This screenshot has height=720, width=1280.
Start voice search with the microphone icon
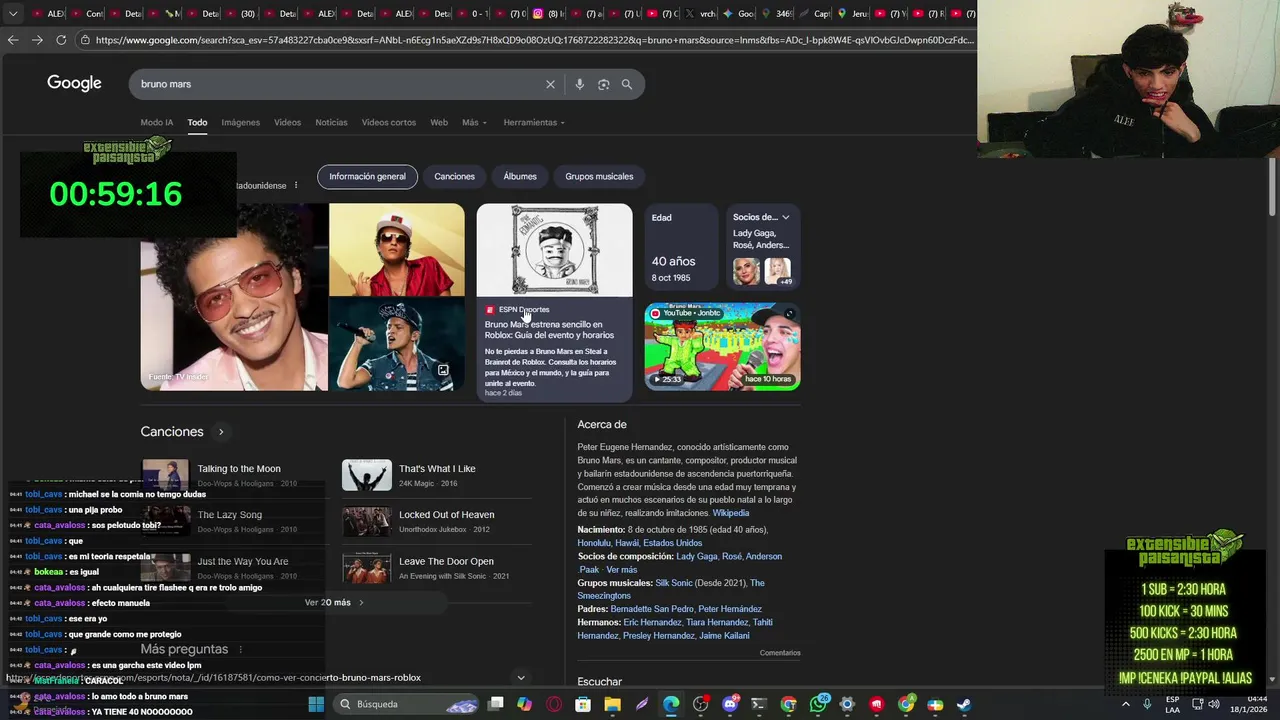coord(579,84)
